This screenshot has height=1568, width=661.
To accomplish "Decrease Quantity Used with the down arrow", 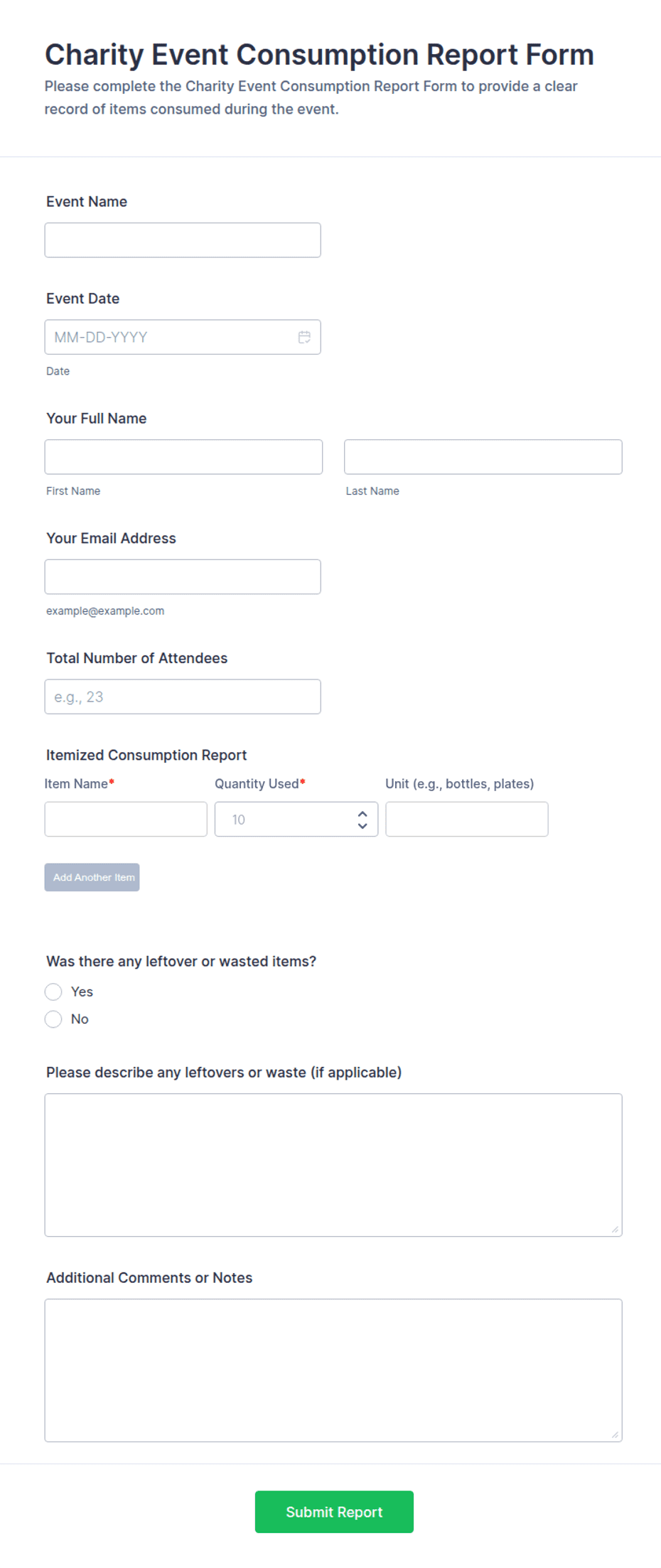I will pos(362,826).
